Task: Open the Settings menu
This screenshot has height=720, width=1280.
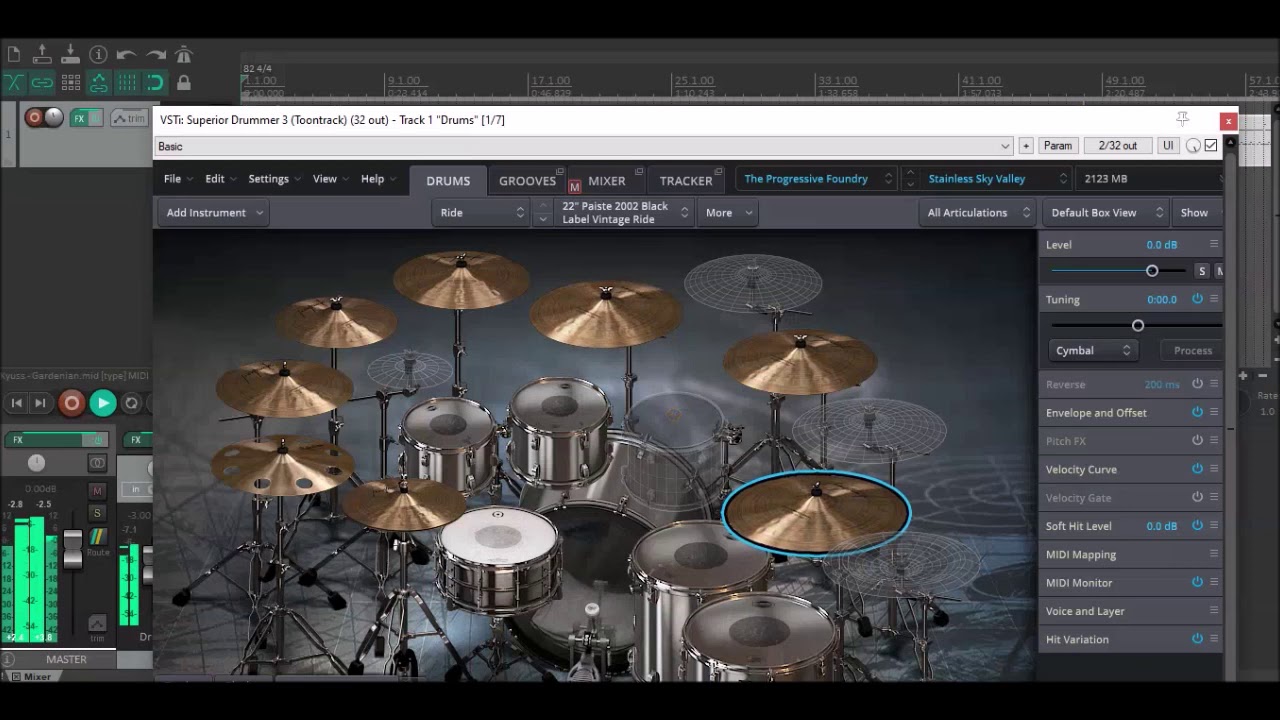Action: point(274,179)
